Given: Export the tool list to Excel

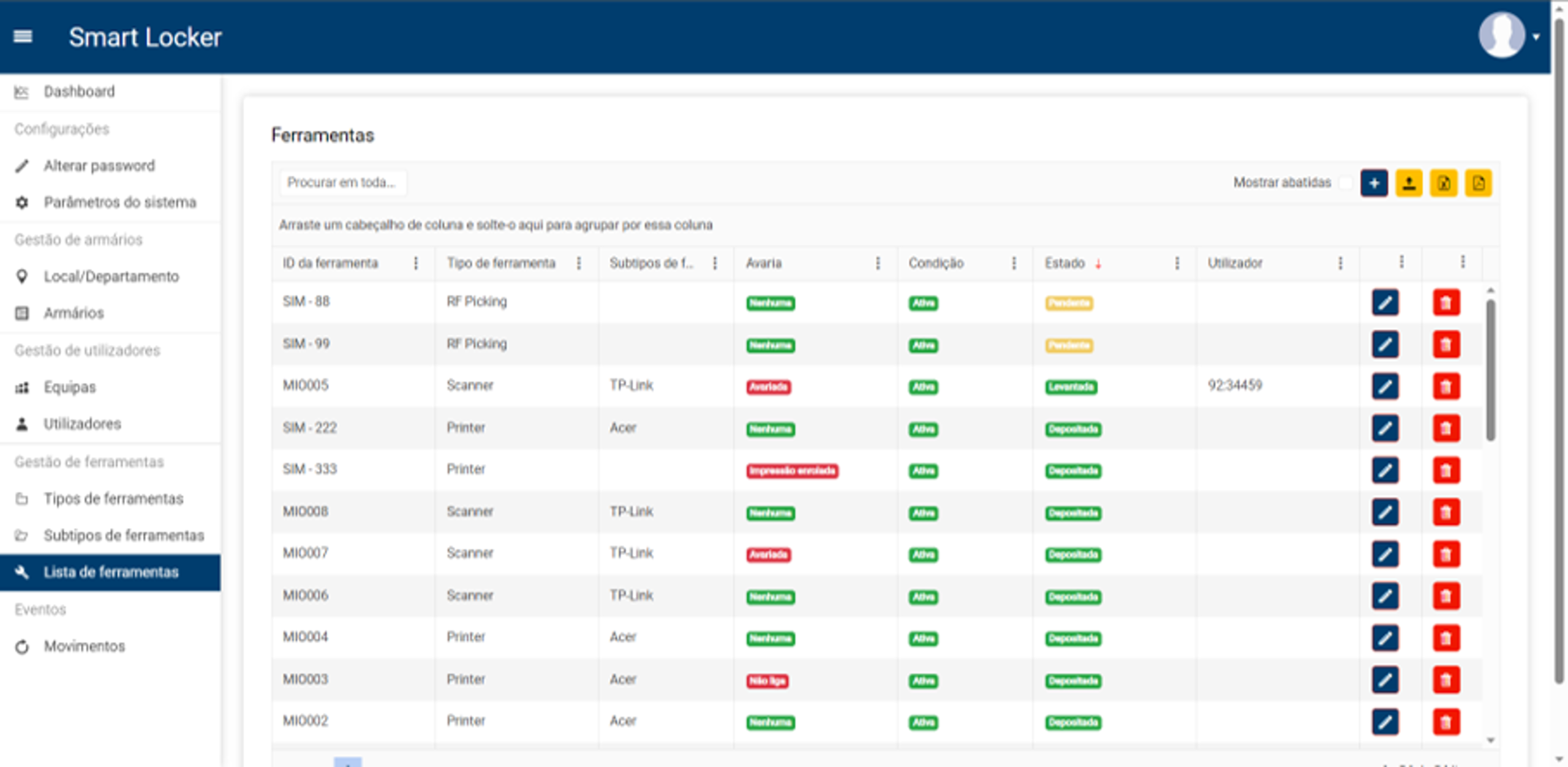Looking at the screenshot, I should coord(1444,182).
